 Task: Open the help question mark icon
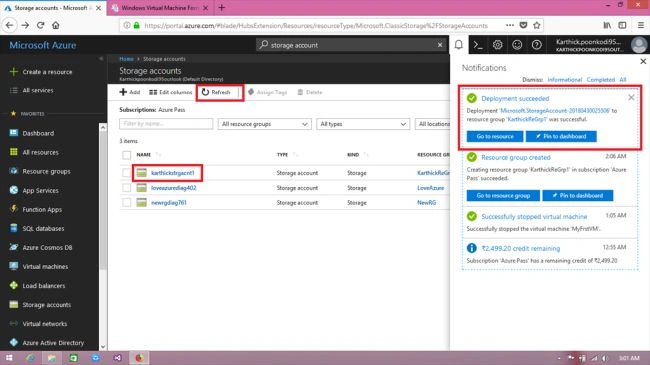536,45
